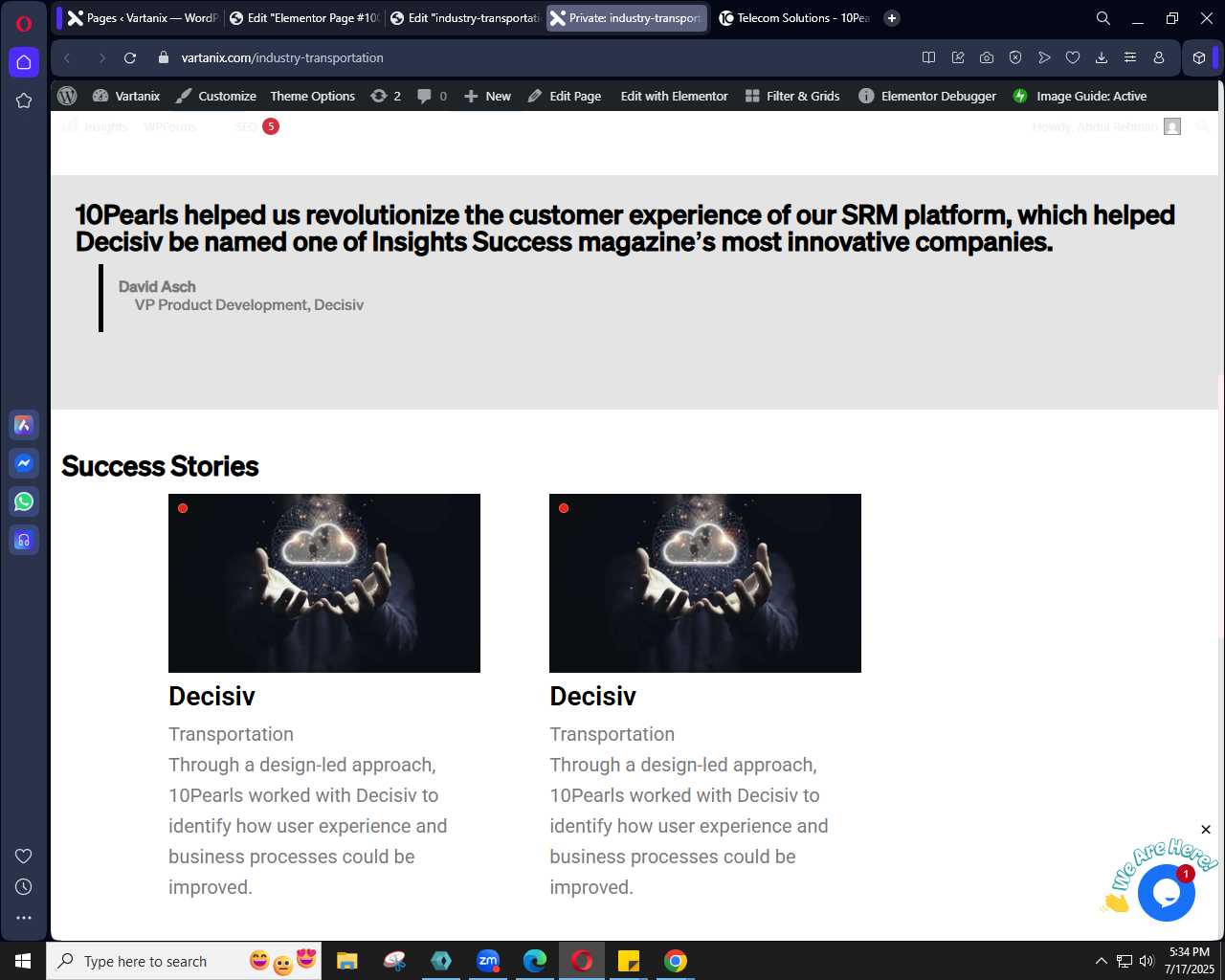Open the Howdy user account menu
The width and height of the screenshot is (1225, 980).
[1106, 126]
